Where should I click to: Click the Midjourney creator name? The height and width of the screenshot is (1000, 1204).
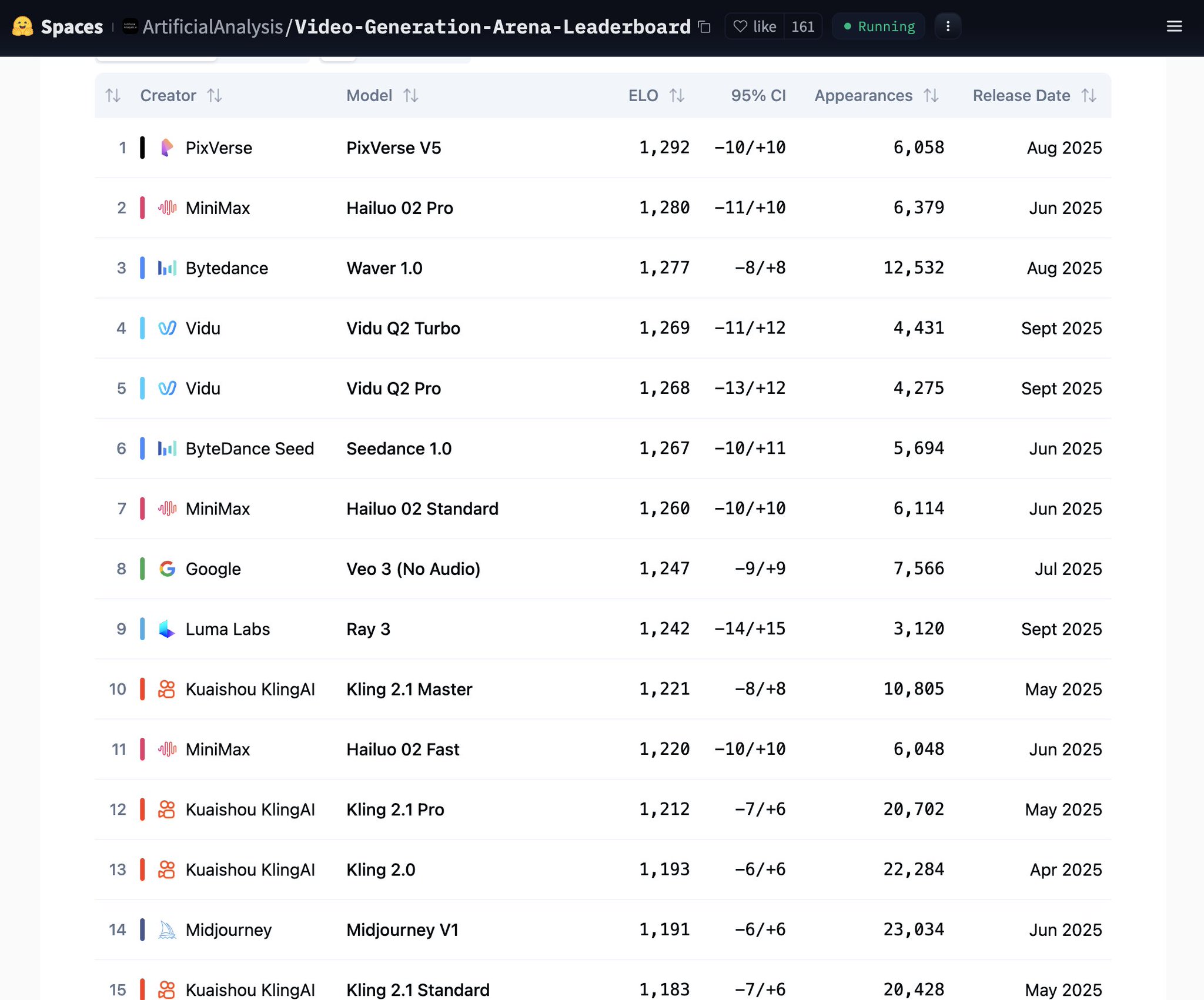(x=229, y=929)
